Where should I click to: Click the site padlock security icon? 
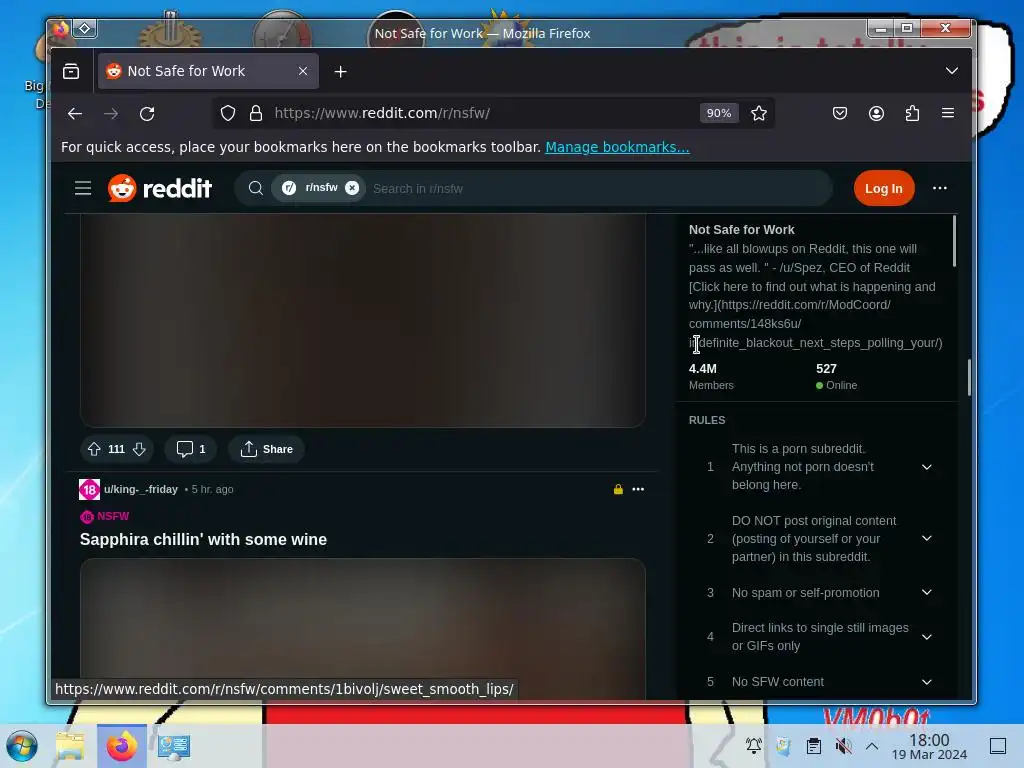point(256,114)
